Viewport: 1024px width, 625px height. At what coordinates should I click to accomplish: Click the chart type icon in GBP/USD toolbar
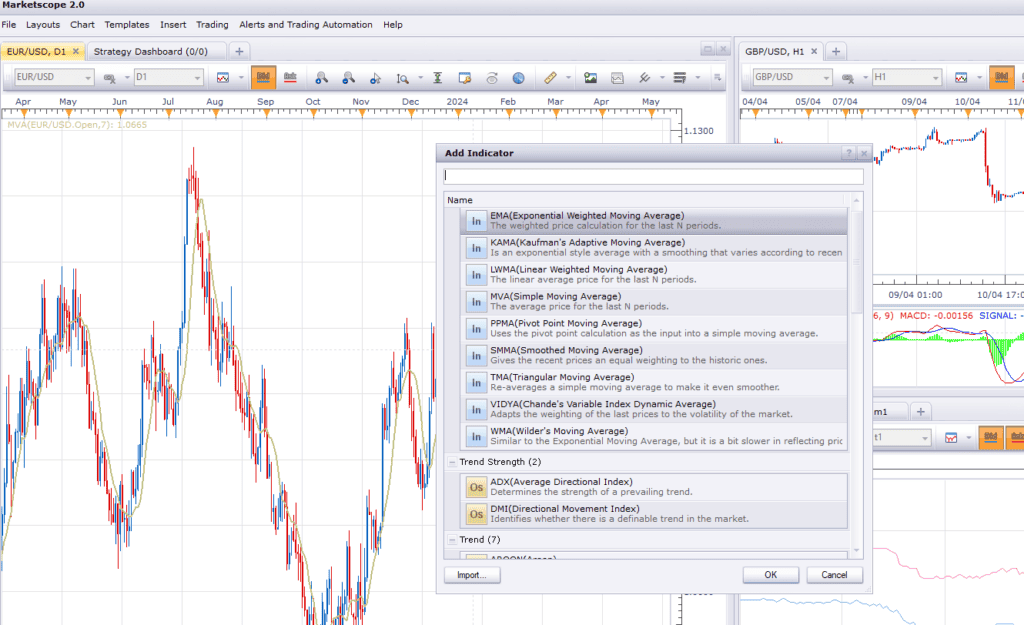pos(961,78)
